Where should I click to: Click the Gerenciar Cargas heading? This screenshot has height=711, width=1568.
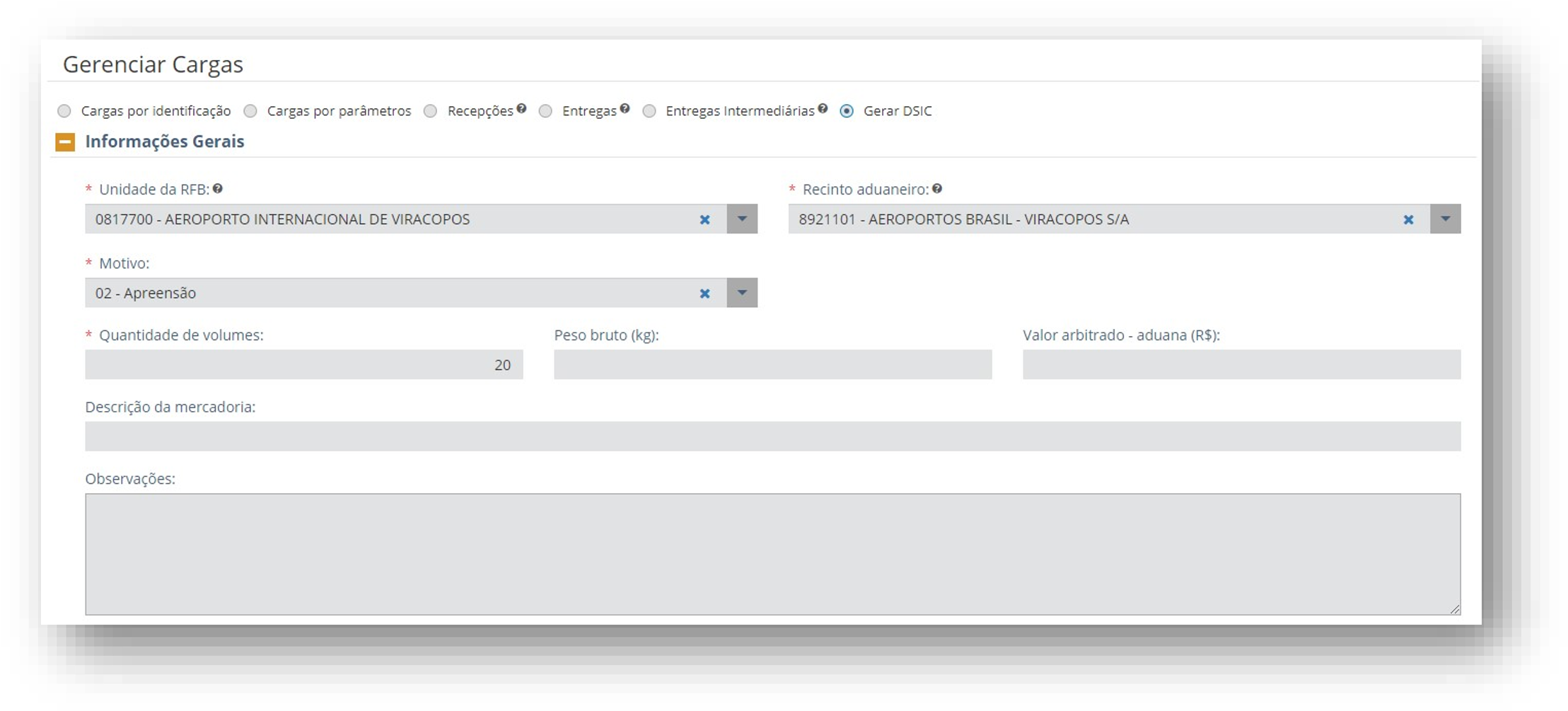pyautogui.click(x=153, y=64)
